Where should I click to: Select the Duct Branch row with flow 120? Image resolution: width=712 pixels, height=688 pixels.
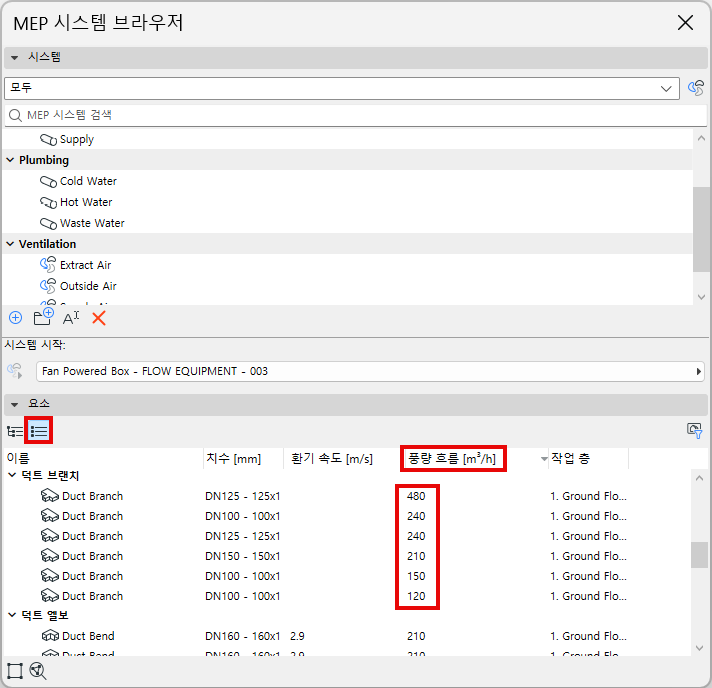(x=347, y=595)
